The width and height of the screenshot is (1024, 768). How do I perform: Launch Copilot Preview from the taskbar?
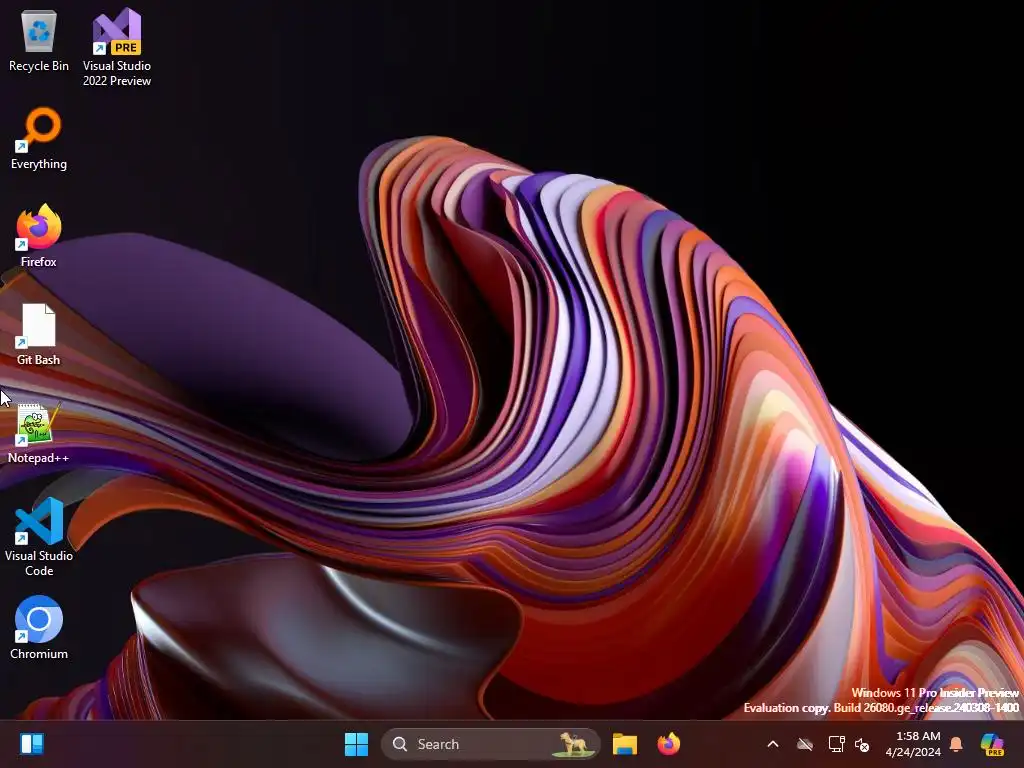992,744
